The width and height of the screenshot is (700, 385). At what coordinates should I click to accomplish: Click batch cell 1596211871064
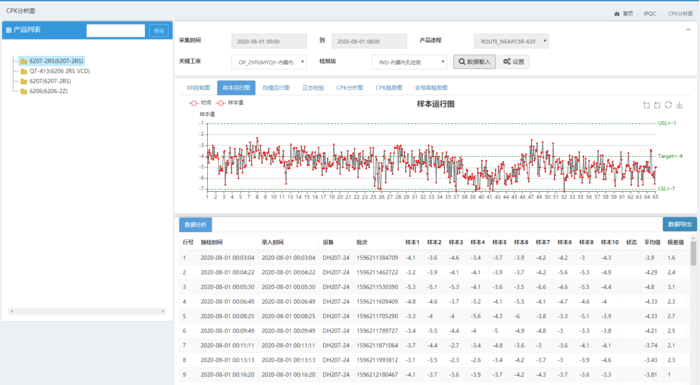click(x=377, y=346)
